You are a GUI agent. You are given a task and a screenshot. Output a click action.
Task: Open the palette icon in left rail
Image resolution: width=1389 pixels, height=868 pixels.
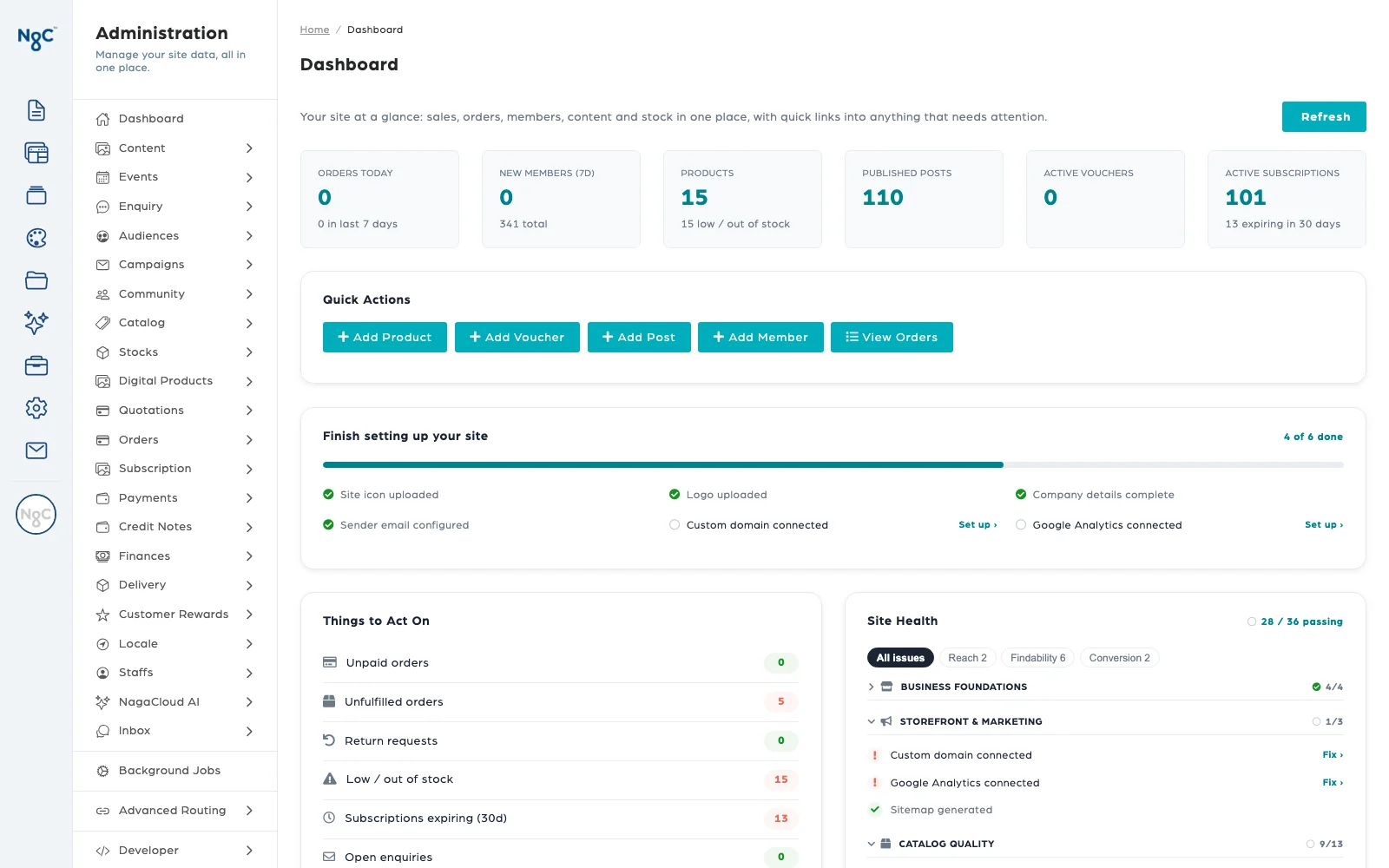click(36, 238)
